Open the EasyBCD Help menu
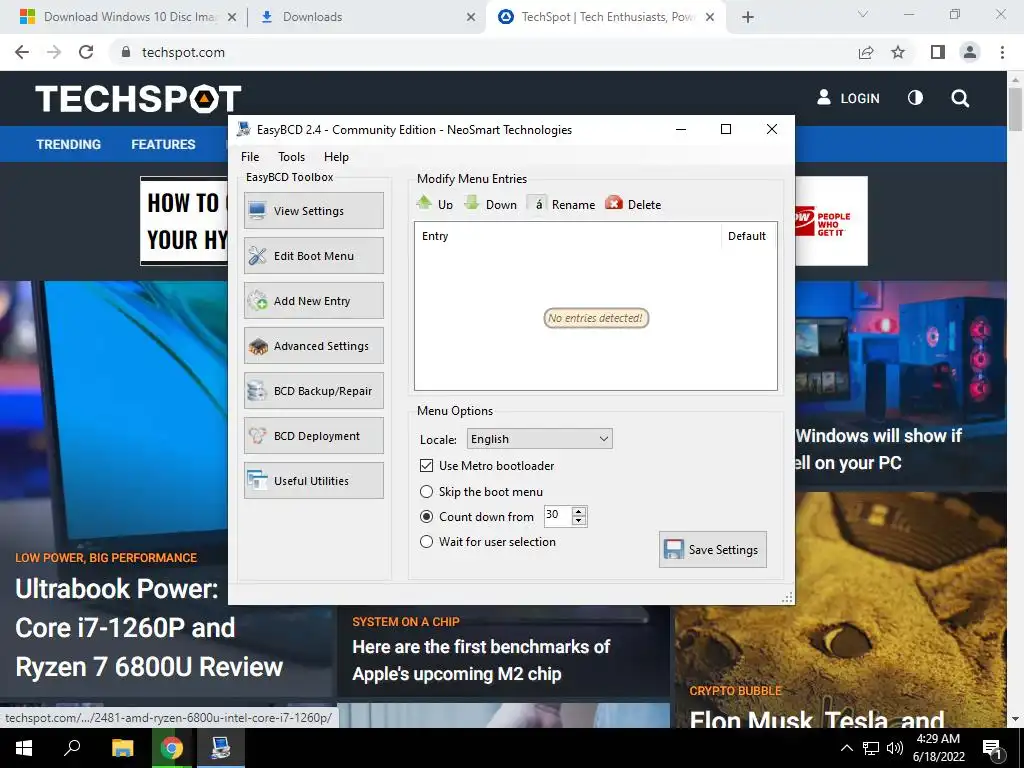The height and width of the screenshot is (768, 1024). 336,157
